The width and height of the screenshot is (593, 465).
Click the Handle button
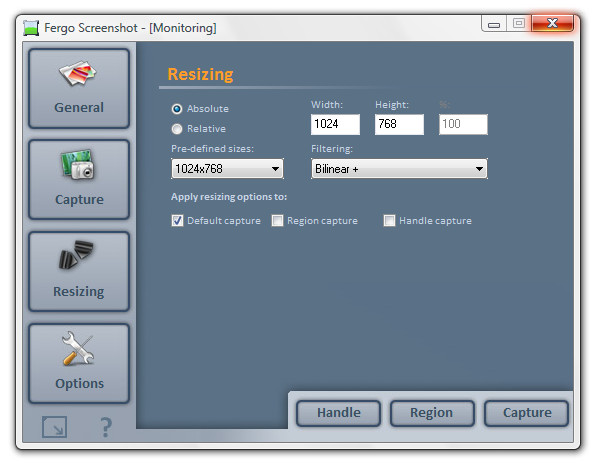pos(338,413)
